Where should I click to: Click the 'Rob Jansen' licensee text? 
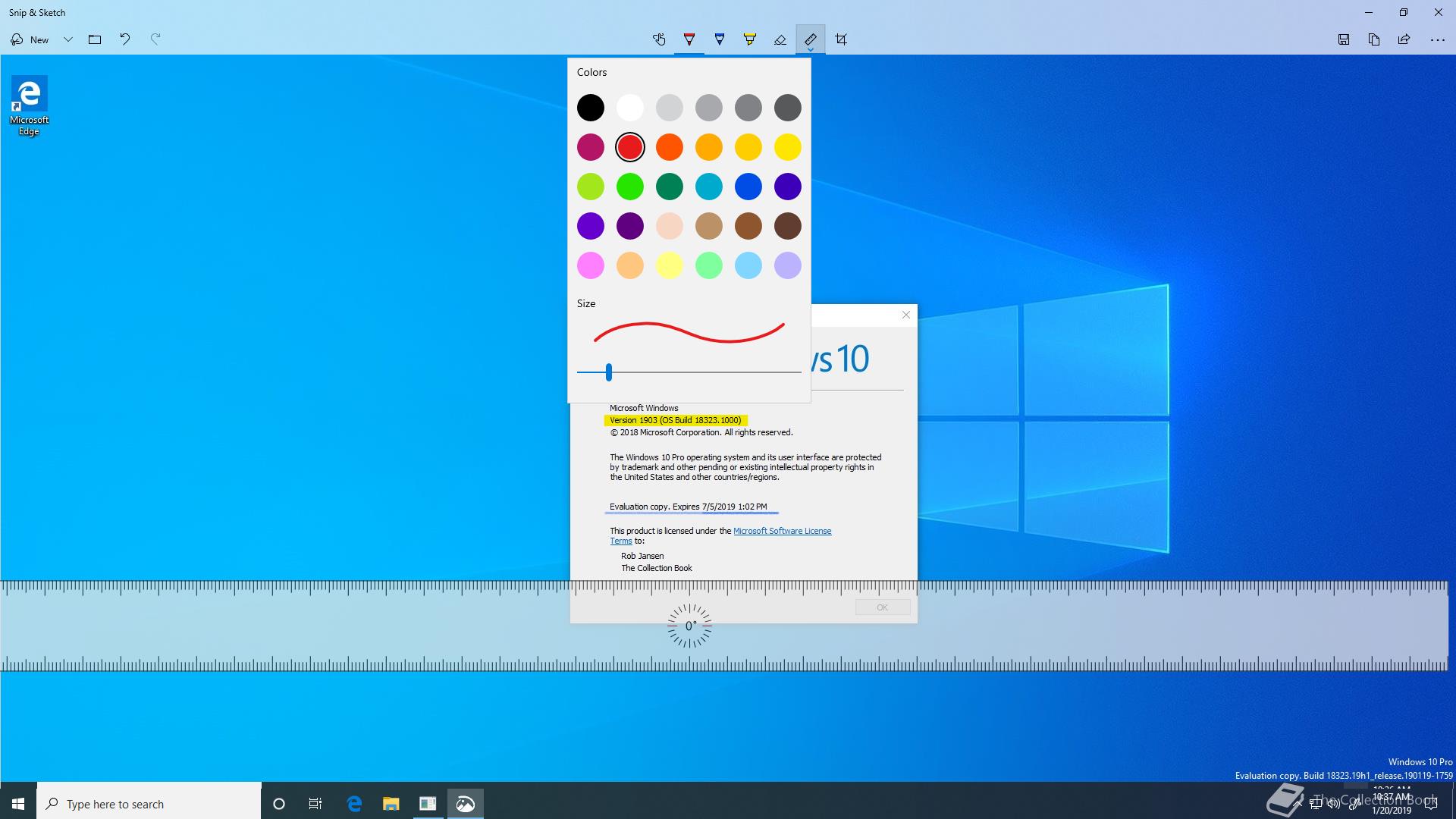642,556
